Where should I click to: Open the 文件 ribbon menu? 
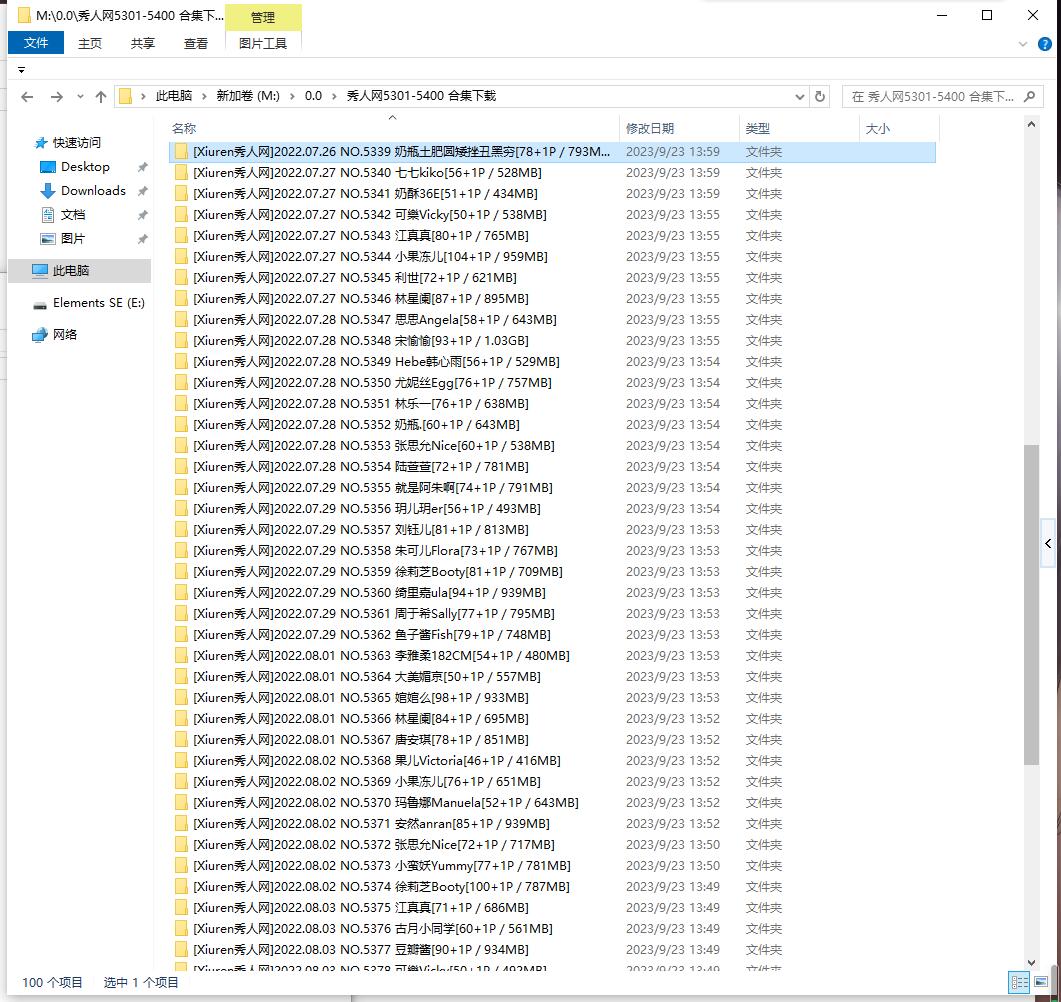(36, 43)
